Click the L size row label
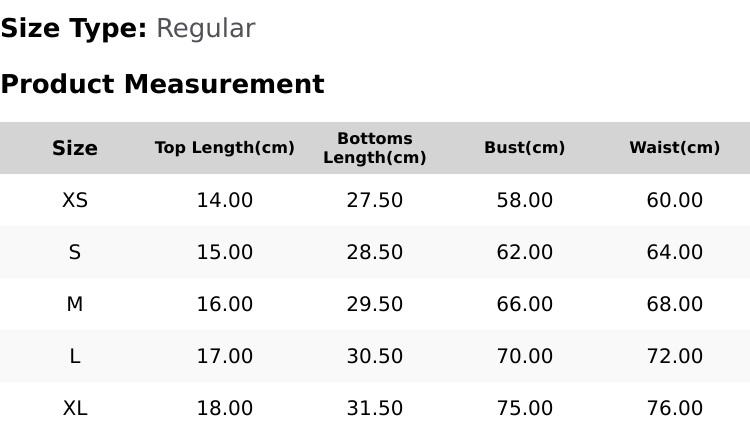Image resolution: width=750 pixels, height=434 pixels. (75, 356)
